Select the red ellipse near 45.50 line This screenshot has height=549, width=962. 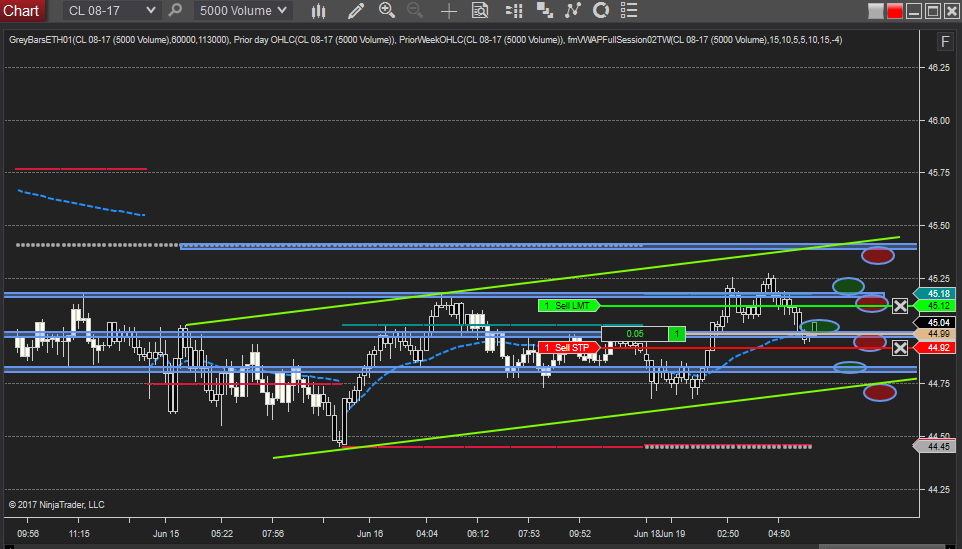point(877,255)
